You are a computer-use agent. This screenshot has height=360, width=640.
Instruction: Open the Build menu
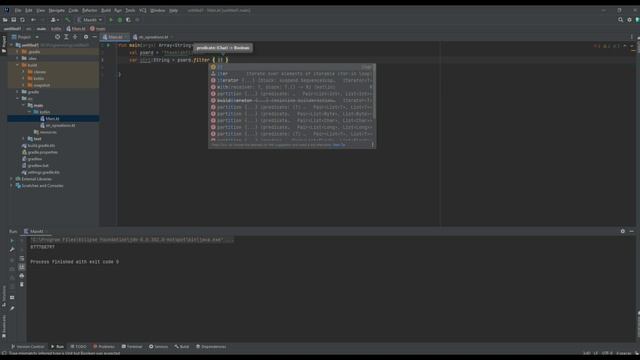pos(106,10)
